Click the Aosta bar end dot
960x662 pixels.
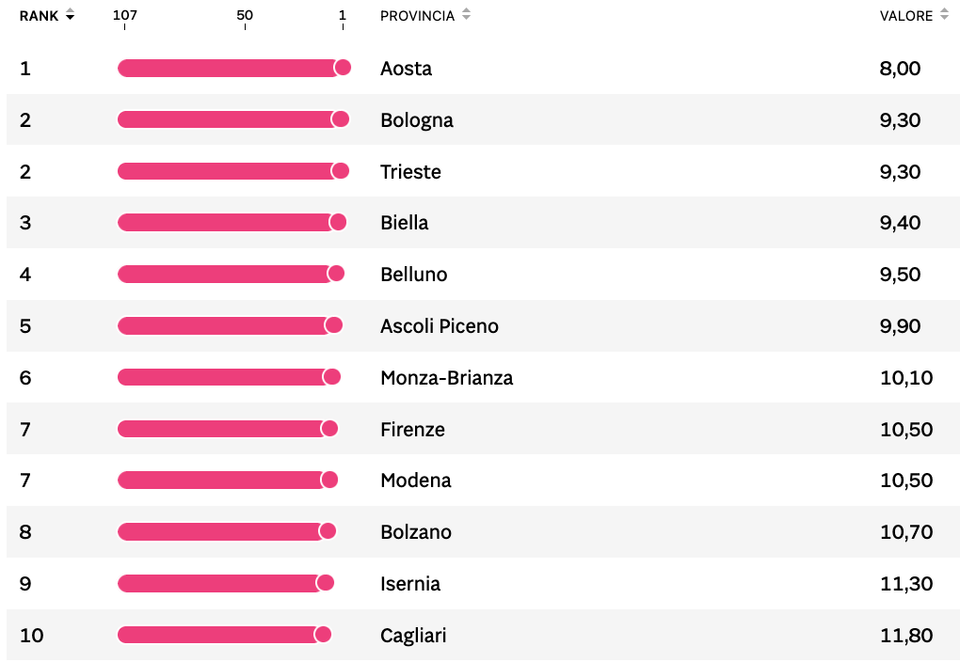coord(343,68)
